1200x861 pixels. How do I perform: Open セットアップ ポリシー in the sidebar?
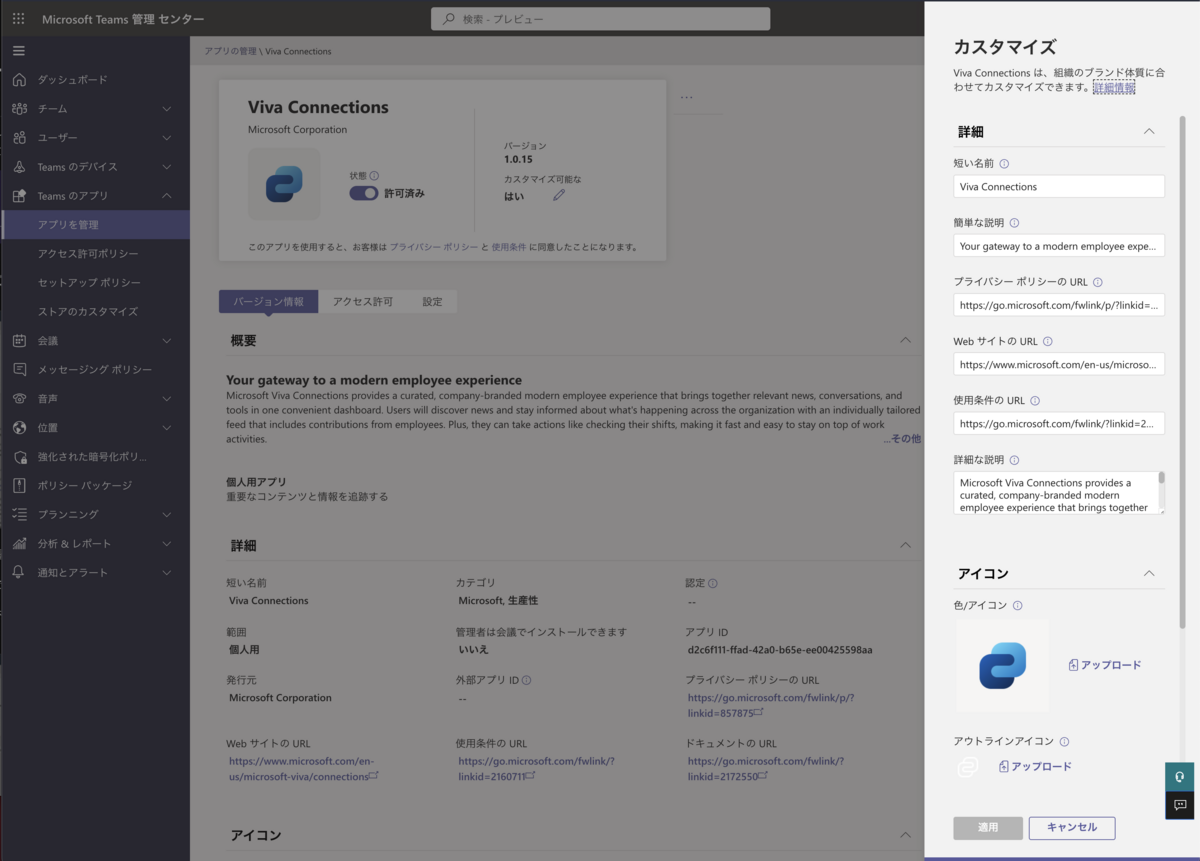coord(95,283)
